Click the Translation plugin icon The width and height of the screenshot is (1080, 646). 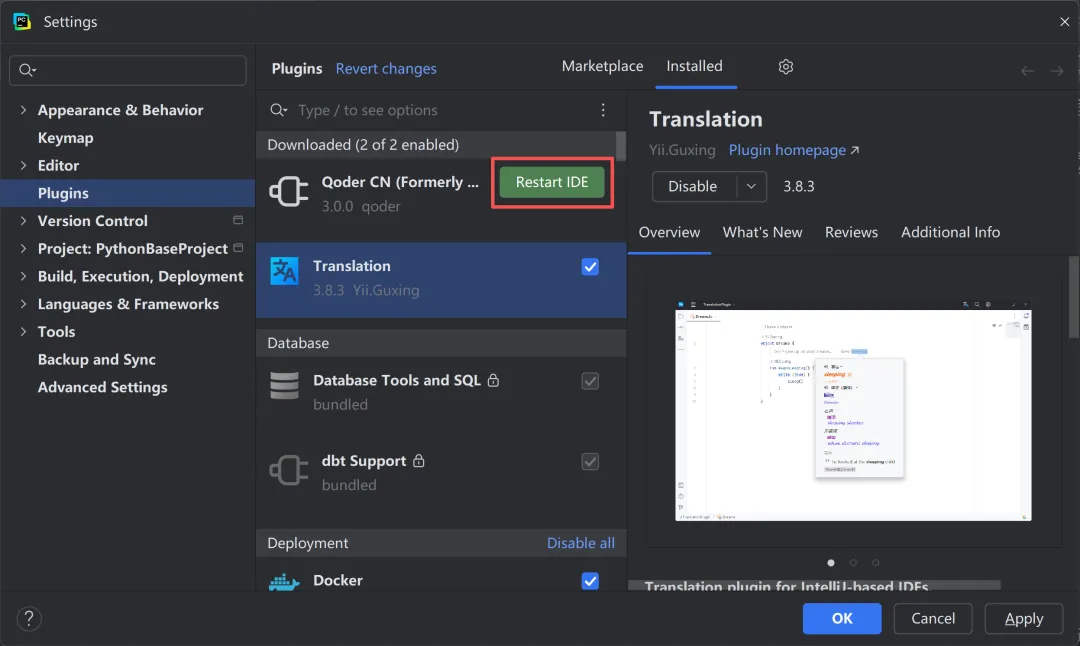click(x=284, y=271)
